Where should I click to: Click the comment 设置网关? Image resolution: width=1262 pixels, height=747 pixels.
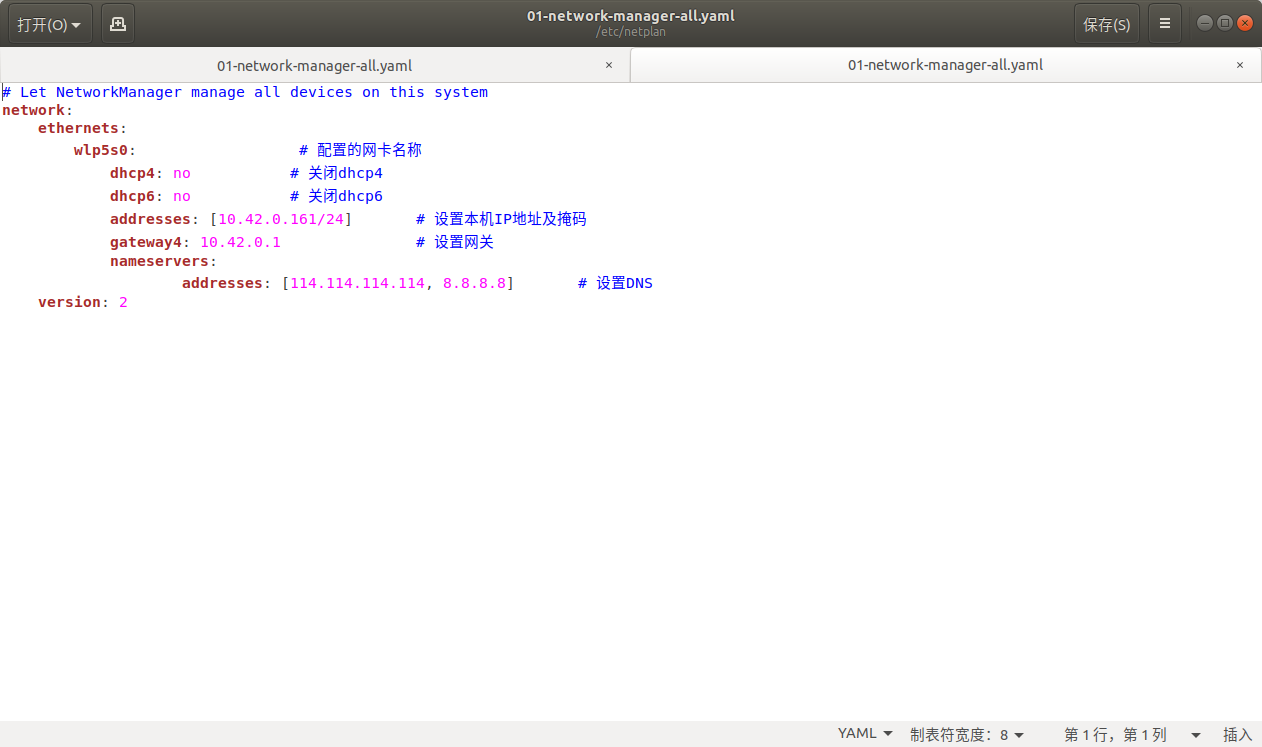point(455,242)
